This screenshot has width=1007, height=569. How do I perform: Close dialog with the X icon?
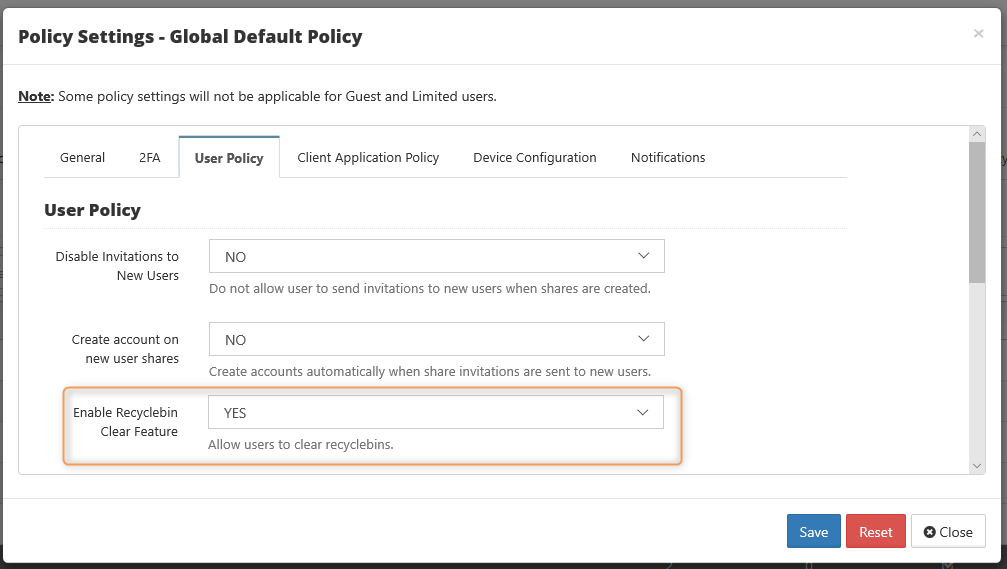pos(978,33)
